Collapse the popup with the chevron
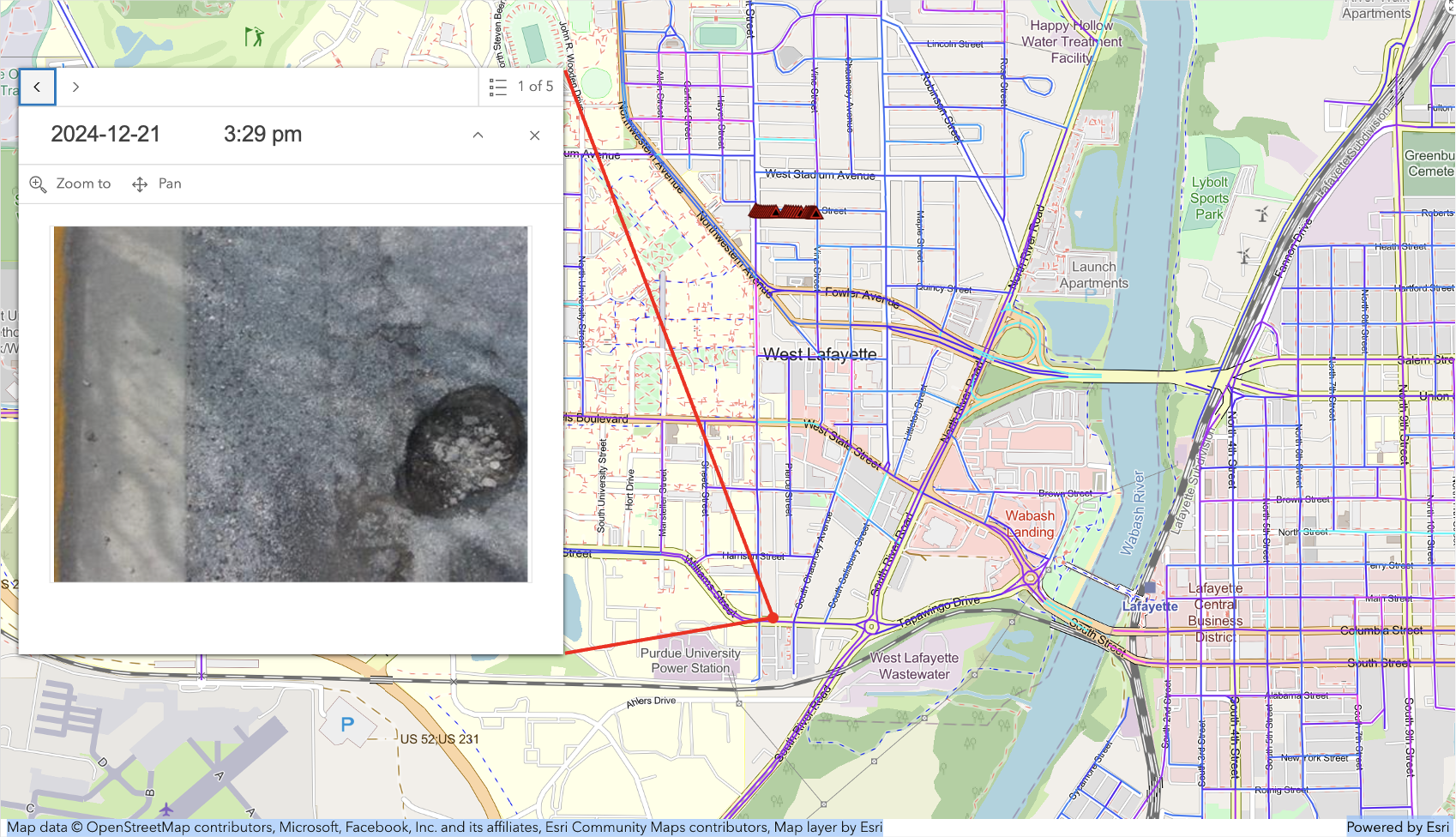1456x837 pixels. click(478, 135)
